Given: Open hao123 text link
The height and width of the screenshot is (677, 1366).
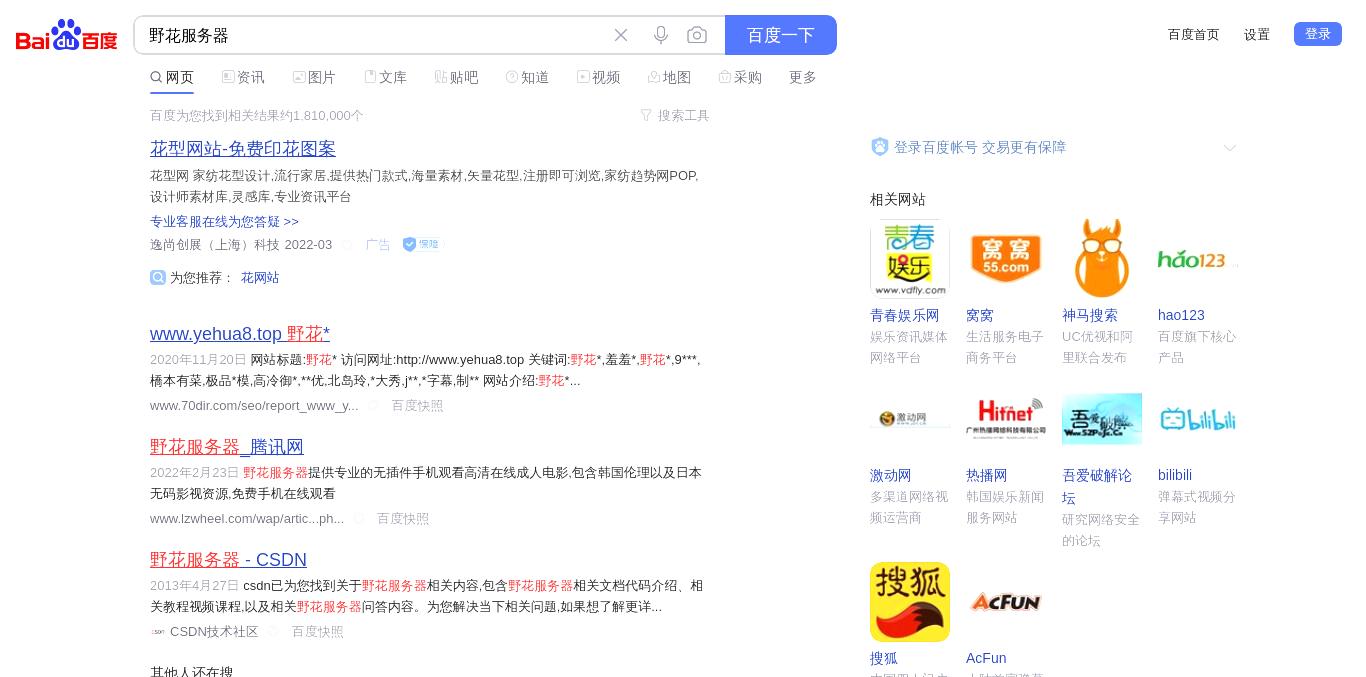Looking at the screenshot, I should pos(1181,315).
